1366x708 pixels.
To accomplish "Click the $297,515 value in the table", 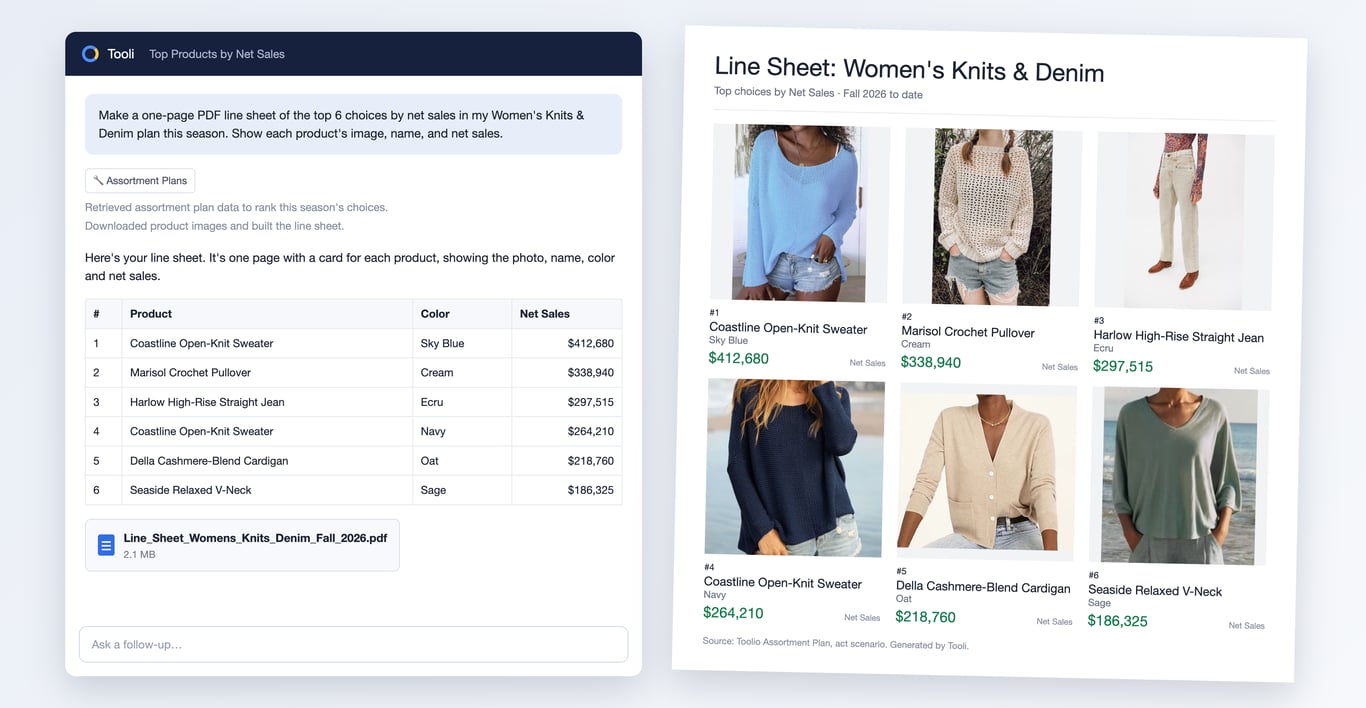I will pyautogui.click(x=591, y=402).
